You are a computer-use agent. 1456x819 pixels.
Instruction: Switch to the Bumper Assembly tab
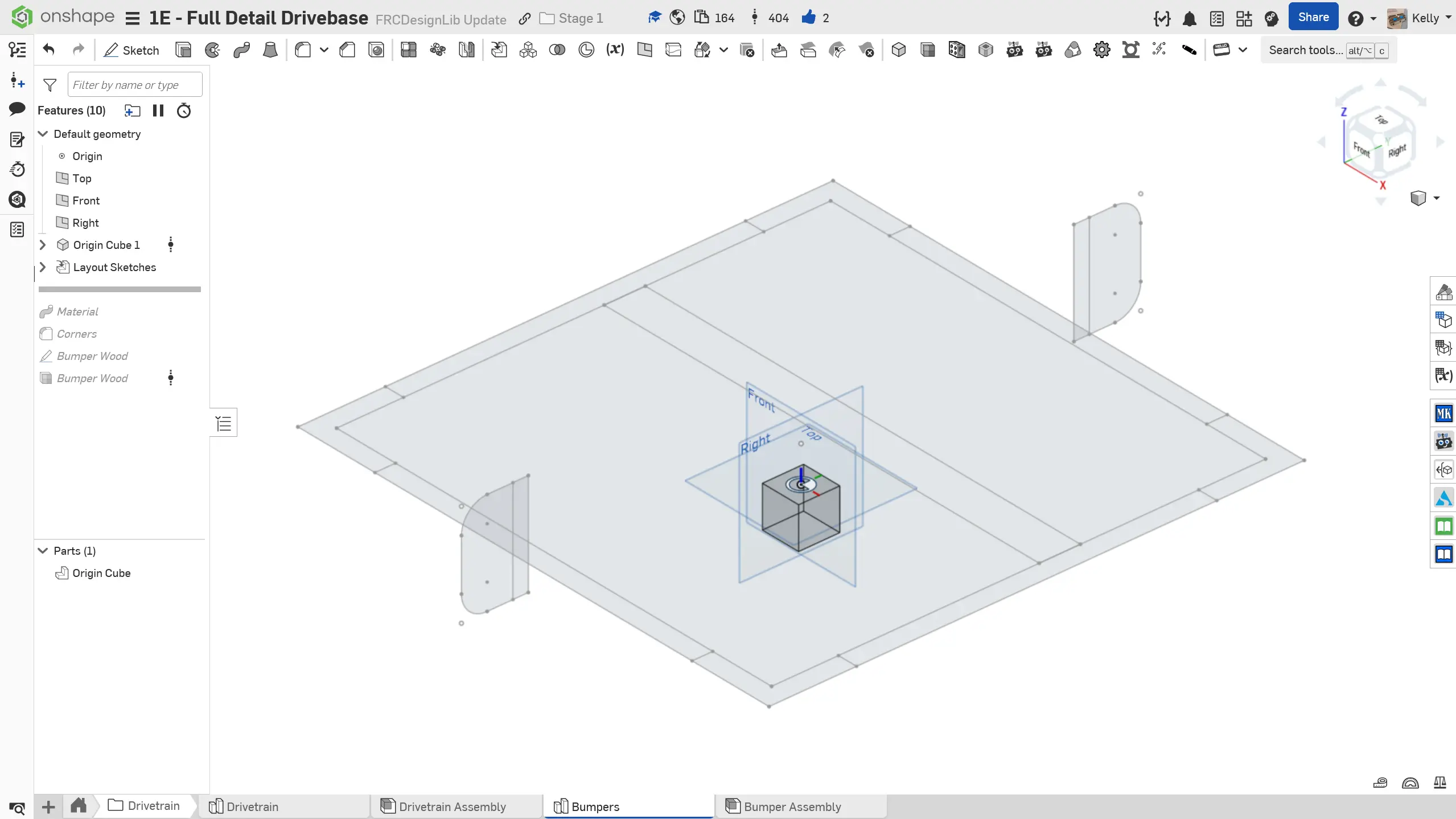[792, 806]
